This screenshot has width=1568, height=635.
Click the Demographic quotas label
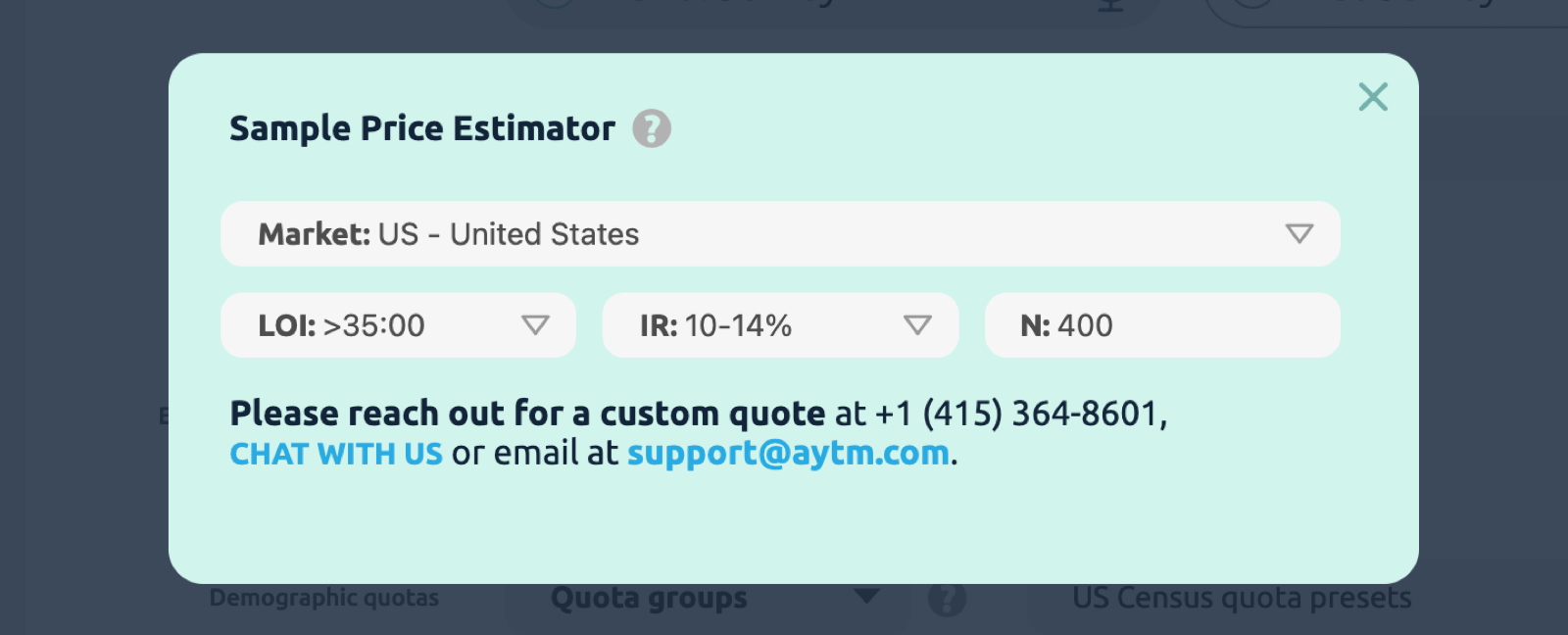pyautogui.click(x=324, y=598)
